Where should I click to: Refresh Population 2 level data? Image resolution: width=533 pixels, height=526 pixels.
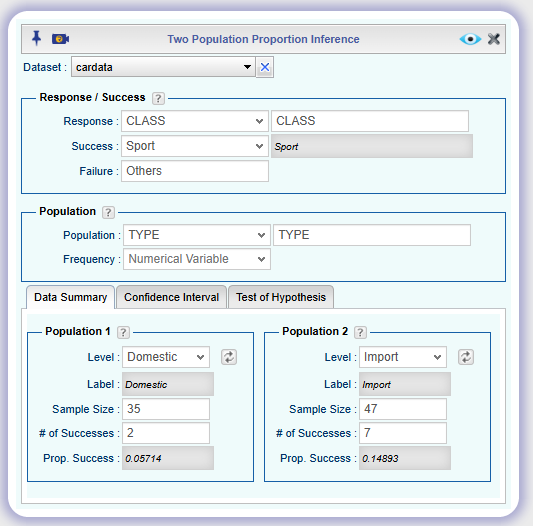[466, 357]
